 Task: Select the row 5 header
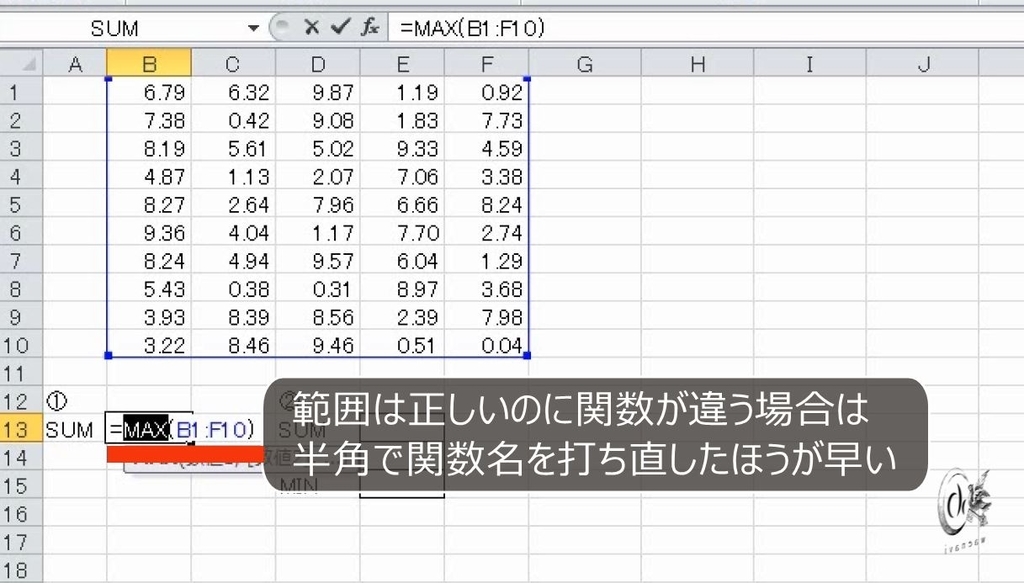pyautogui.click(x=22, y=205)
